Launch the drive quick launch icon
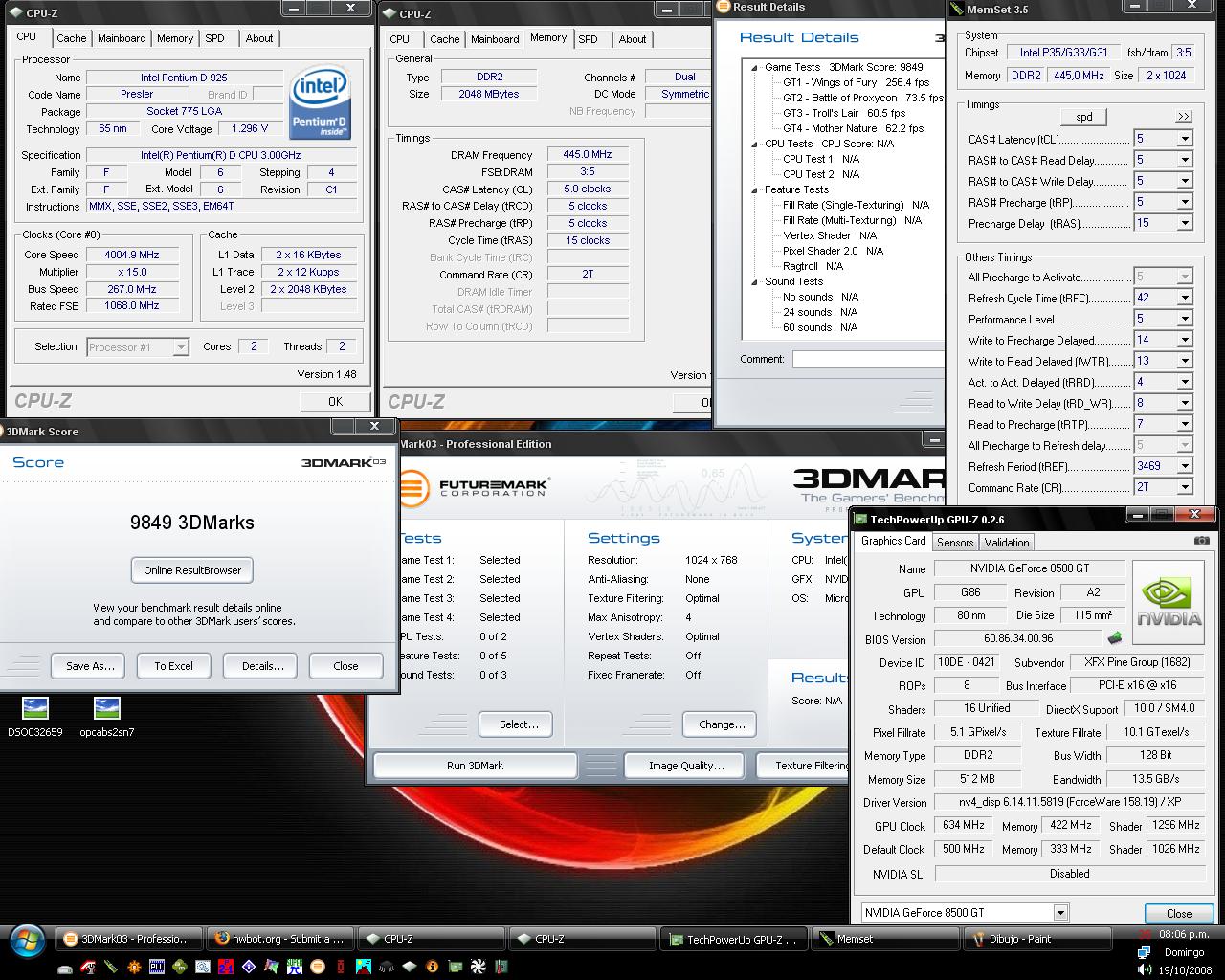Screen dimensions: 1225x980 (x=65, y=968)
